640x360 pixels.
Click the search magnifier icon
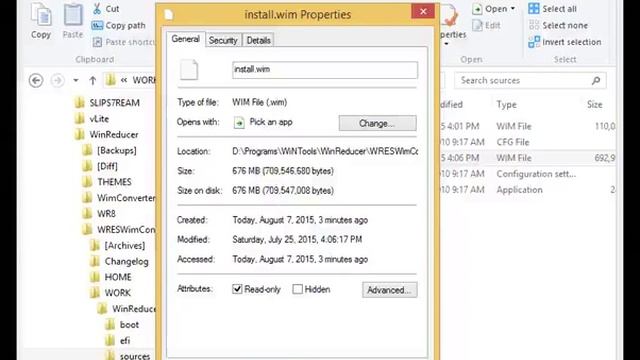point(596,80)
